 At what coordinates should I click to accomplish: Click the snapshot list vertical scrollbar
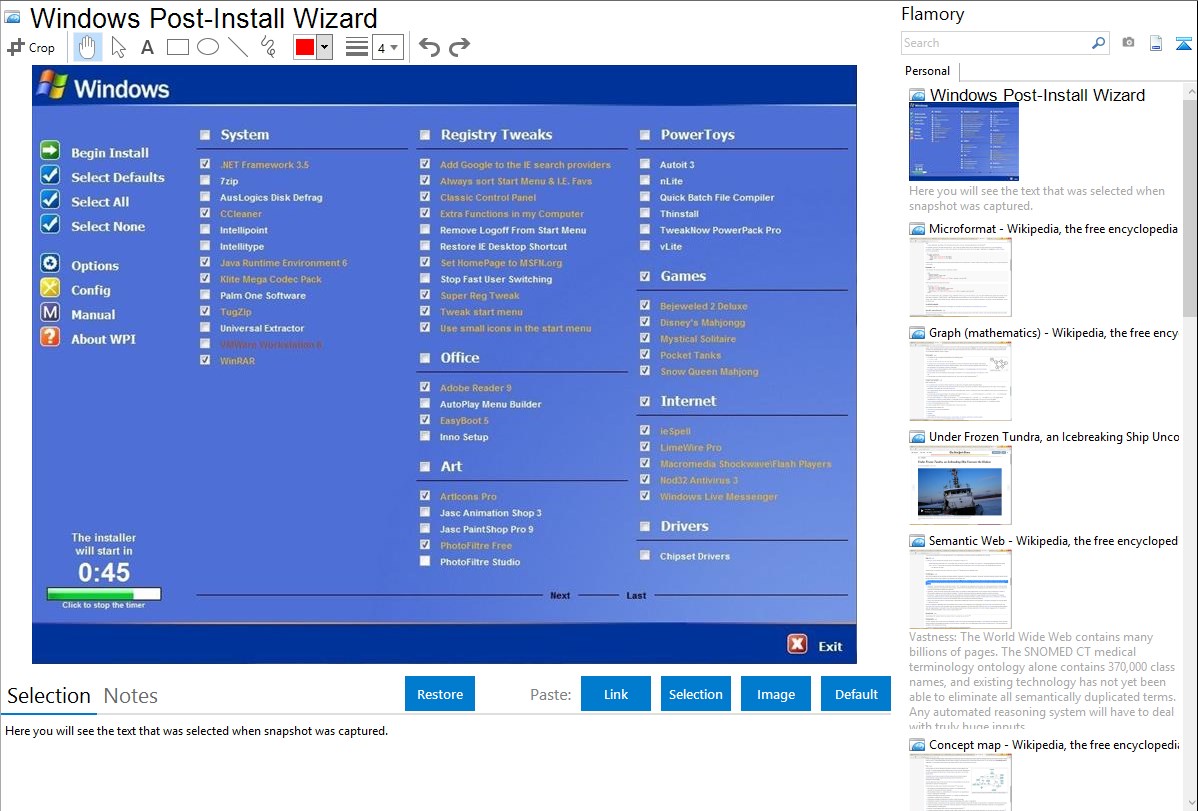click(1190, 206)
